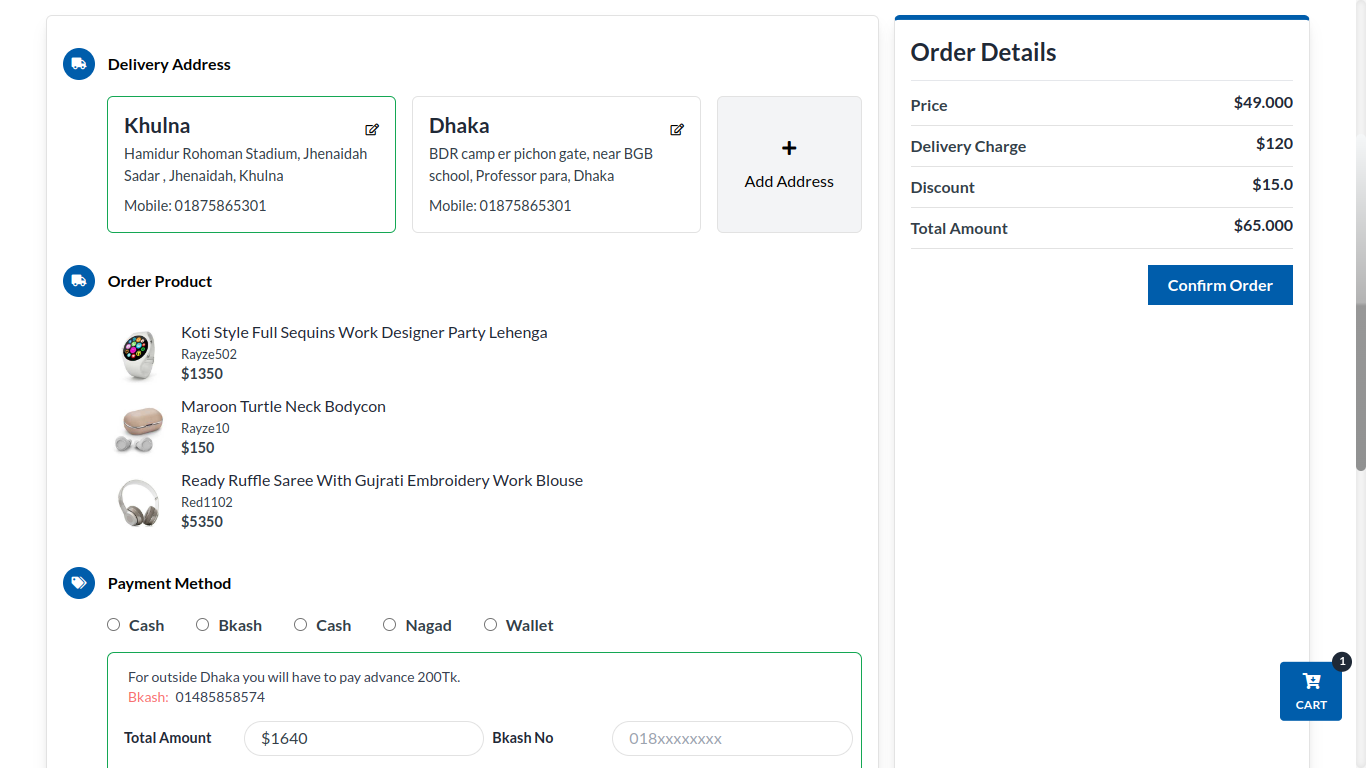The height and width of the screenshot is (768, 1366).
Task: Open Koti Style Full Sequins Lehenga product
Action: point(364,332)
